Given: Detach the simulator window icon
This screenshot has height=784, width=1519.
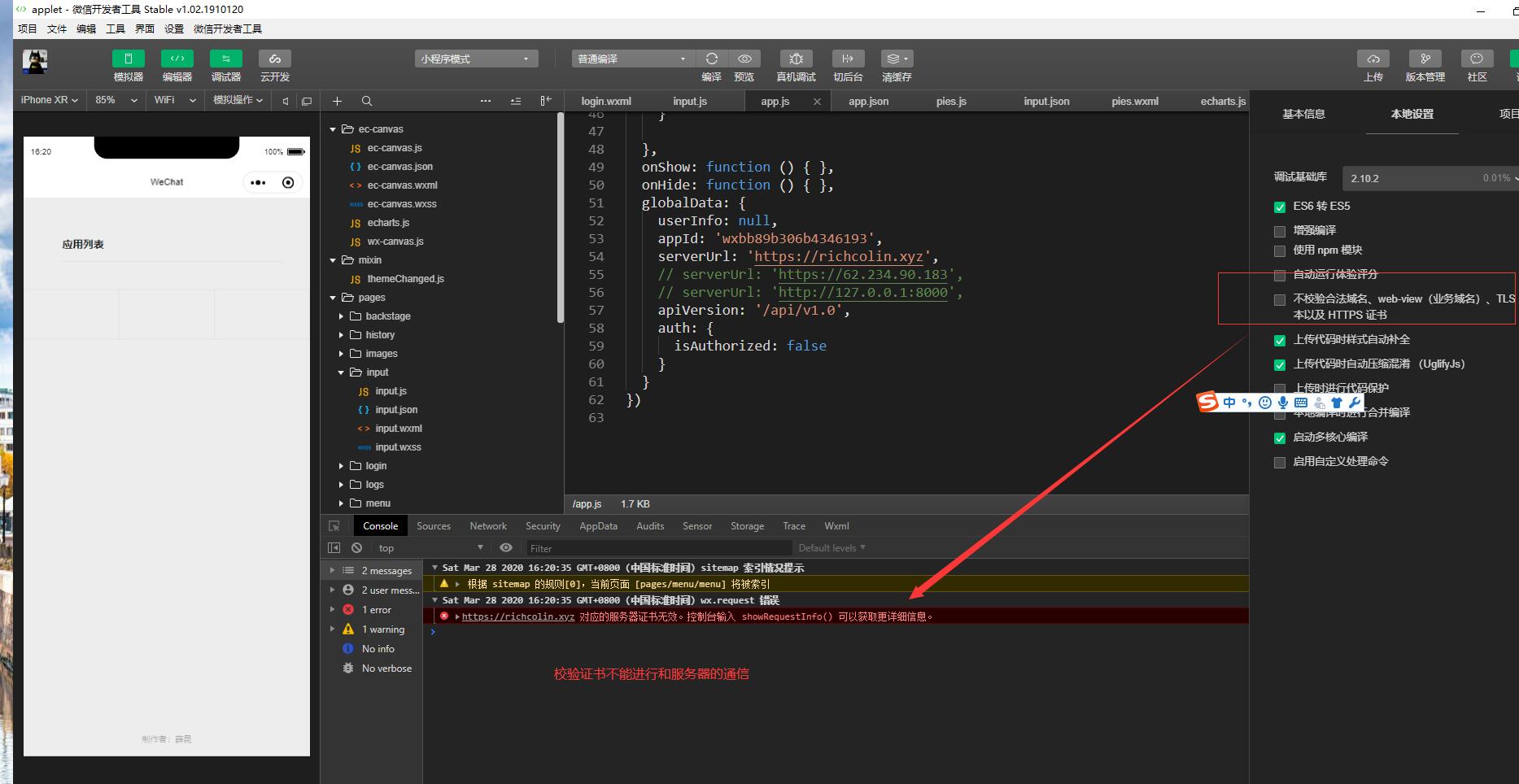Looking at the screenshot, I should tap(307, 101).
